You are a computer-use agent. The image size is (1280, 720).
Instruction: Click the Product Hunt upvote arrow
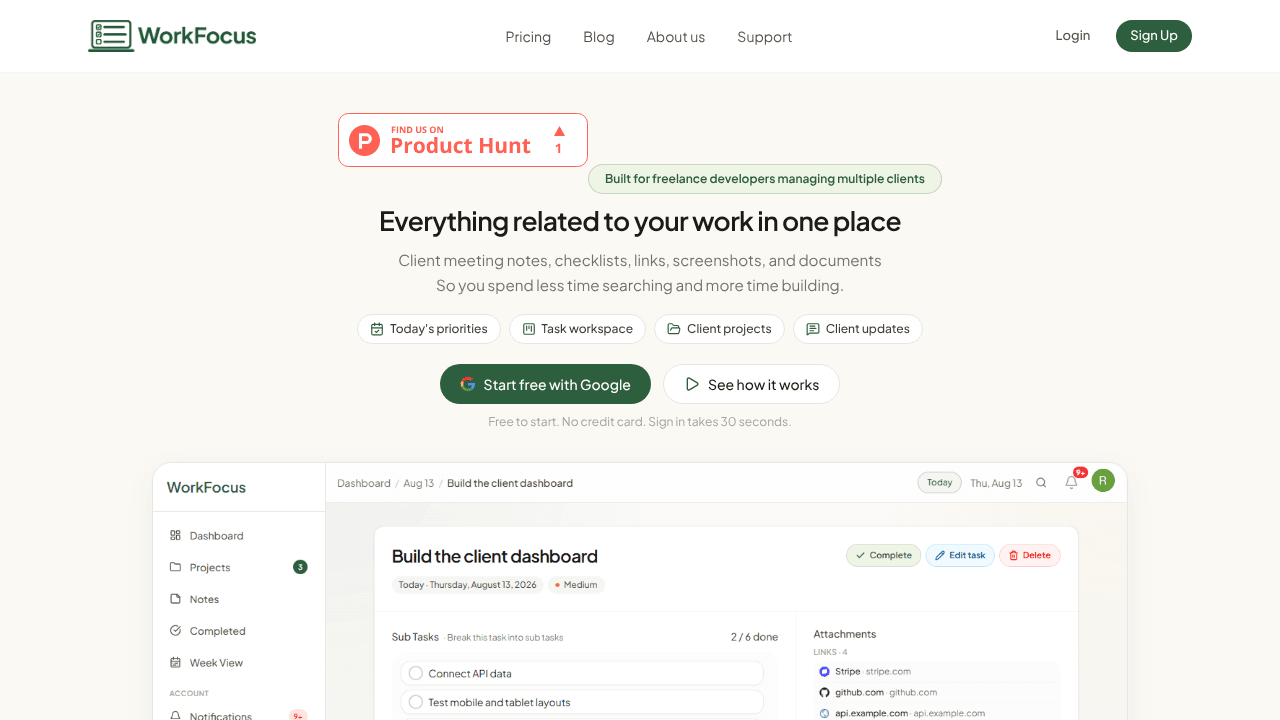click(x=559, y=131)
